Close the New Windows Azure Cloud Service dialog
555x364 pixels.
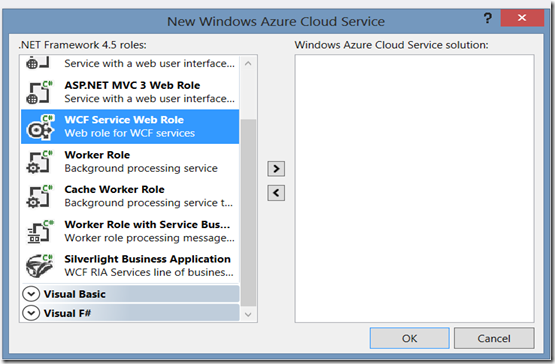point(522,18)
